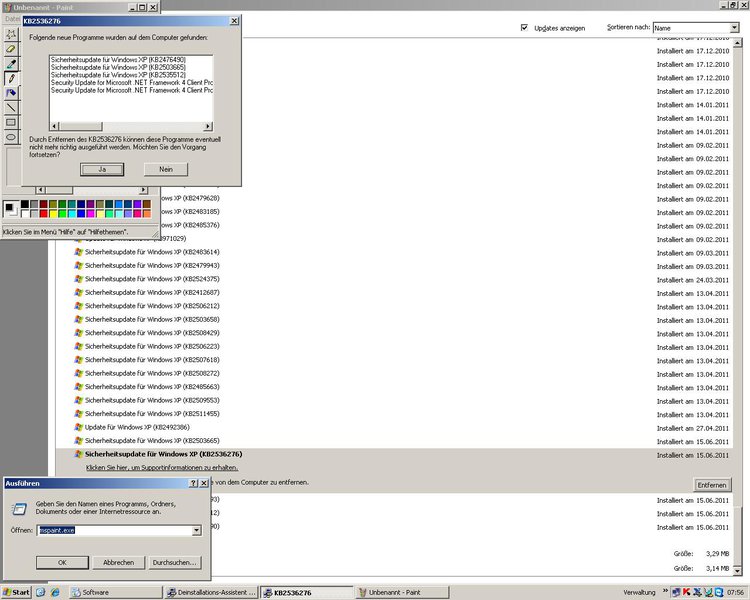
Task: Select Sicherheitsupdate für Windows XP (KB2507618) row
Action: tap(392, 360)
